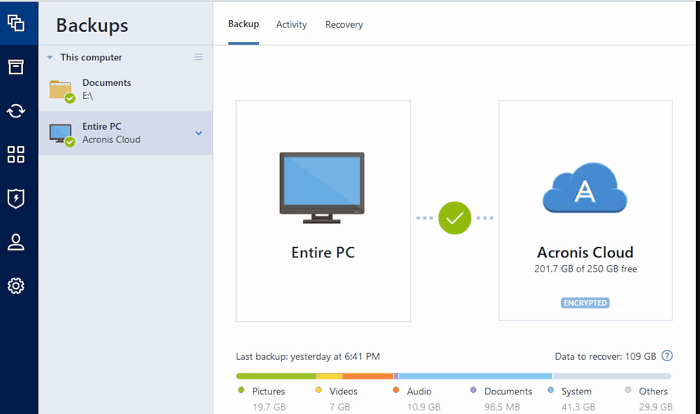Click the System legend entry
Screen dimensions: 700x414
pos(570,391)
